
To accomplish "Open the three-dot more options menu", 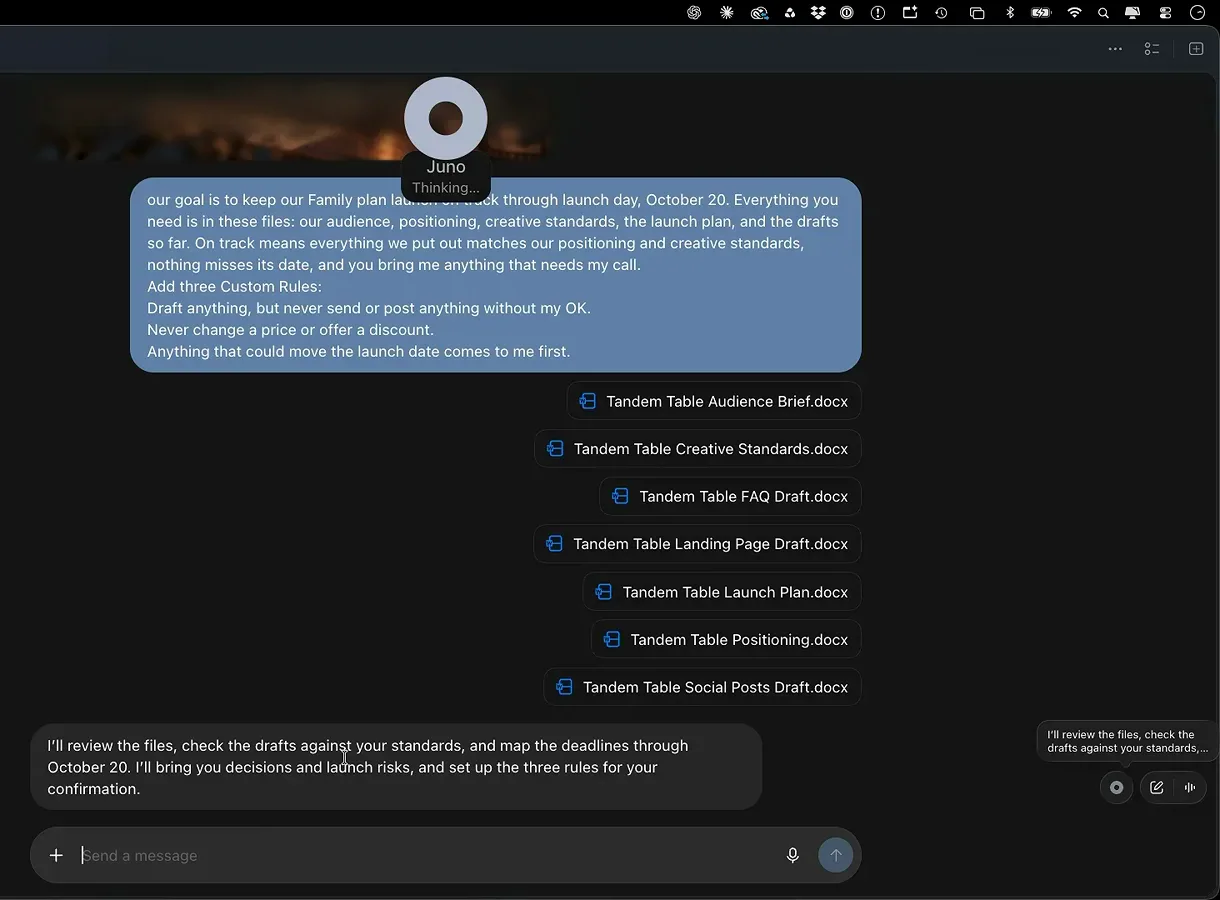I will pos(1115,48).
